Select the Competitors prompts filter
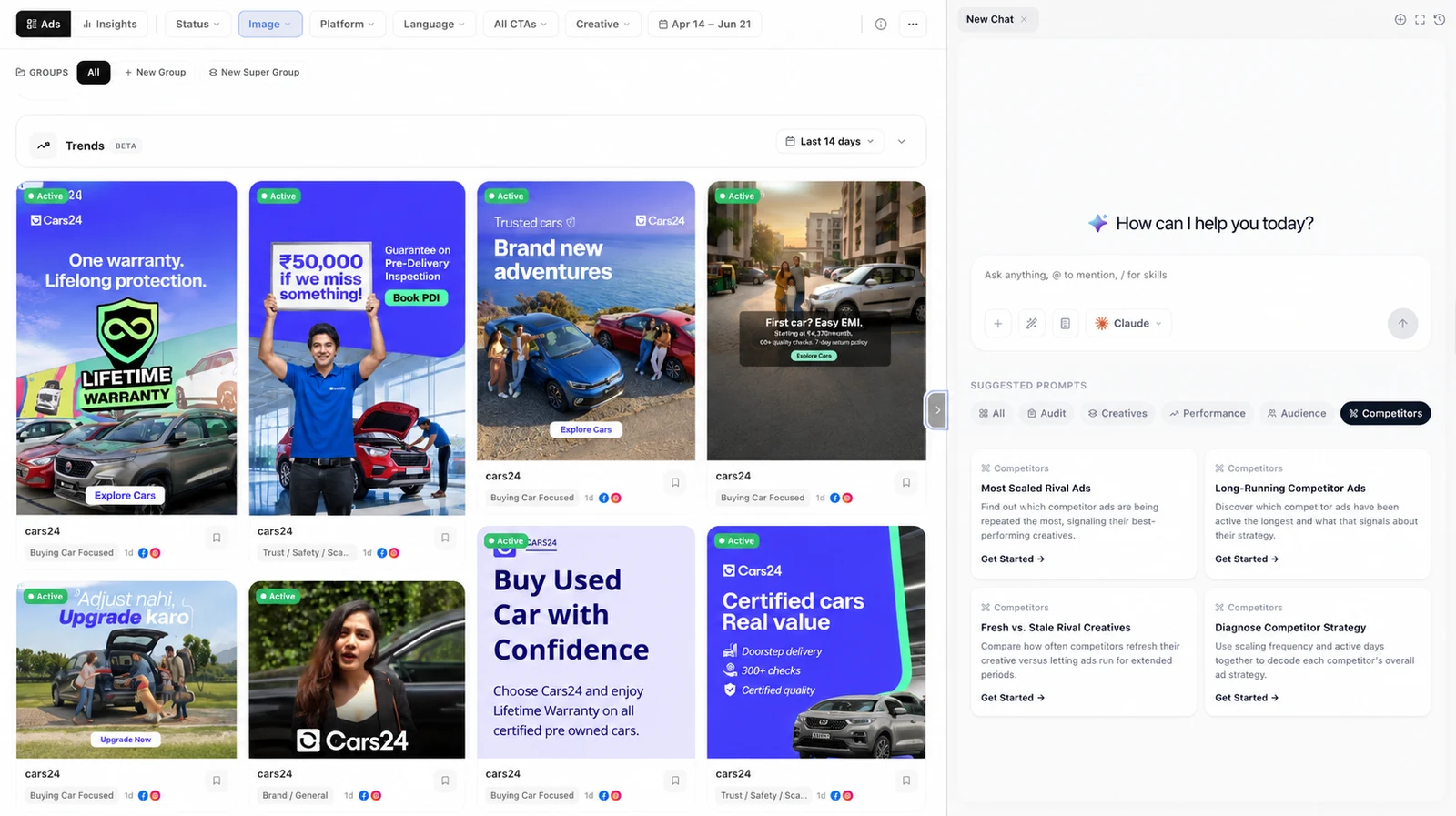The image size is (1456, 816). coord(1386,413)
